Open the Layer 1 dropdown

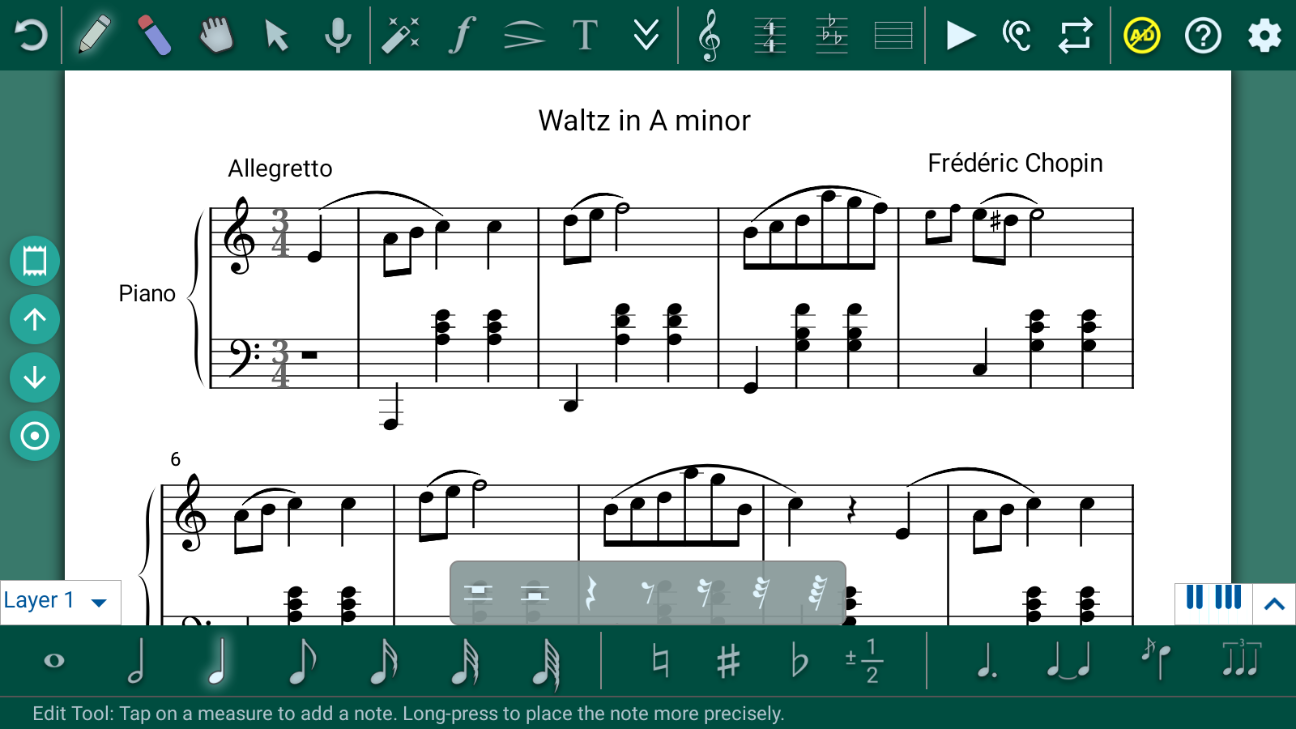click(x=60, y=602)
